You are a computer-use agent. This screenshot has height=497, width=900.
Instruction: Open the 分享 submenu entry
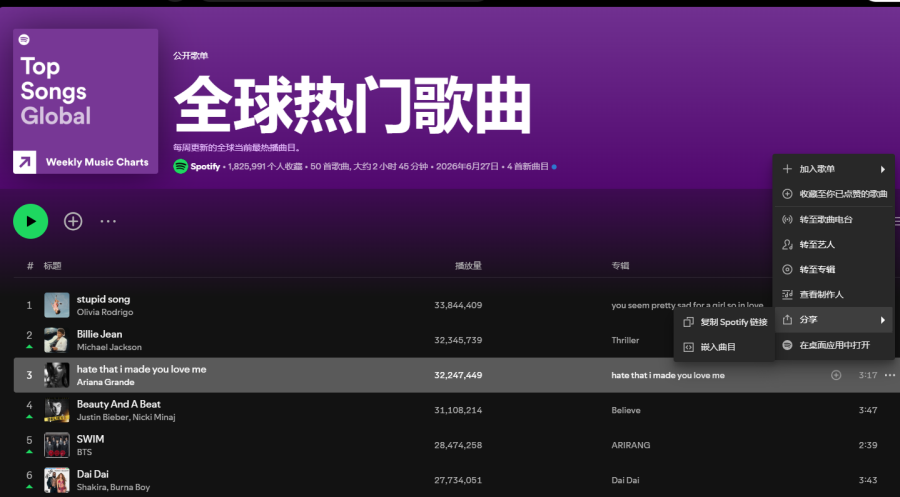click(x=833, y=320)
